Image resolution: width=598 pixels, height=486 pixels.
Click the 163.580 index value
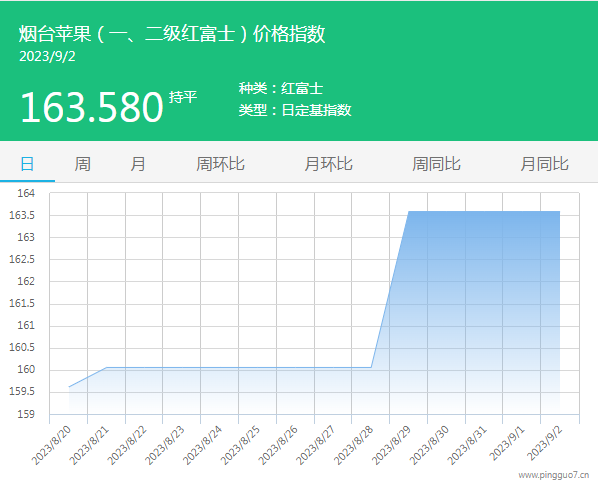(92, 107)
